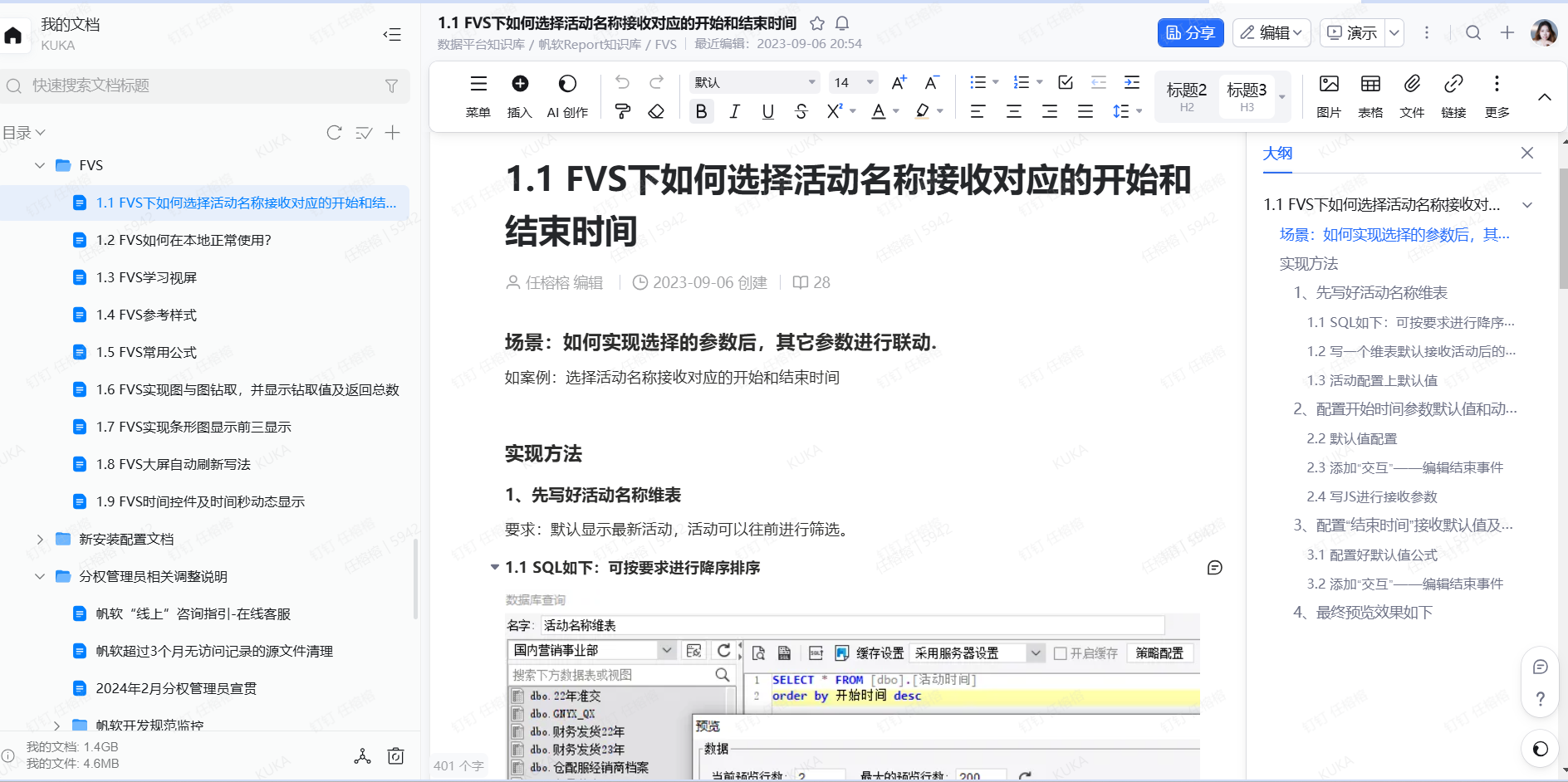Insert an image with 图片 icon

pos(1329,95)
